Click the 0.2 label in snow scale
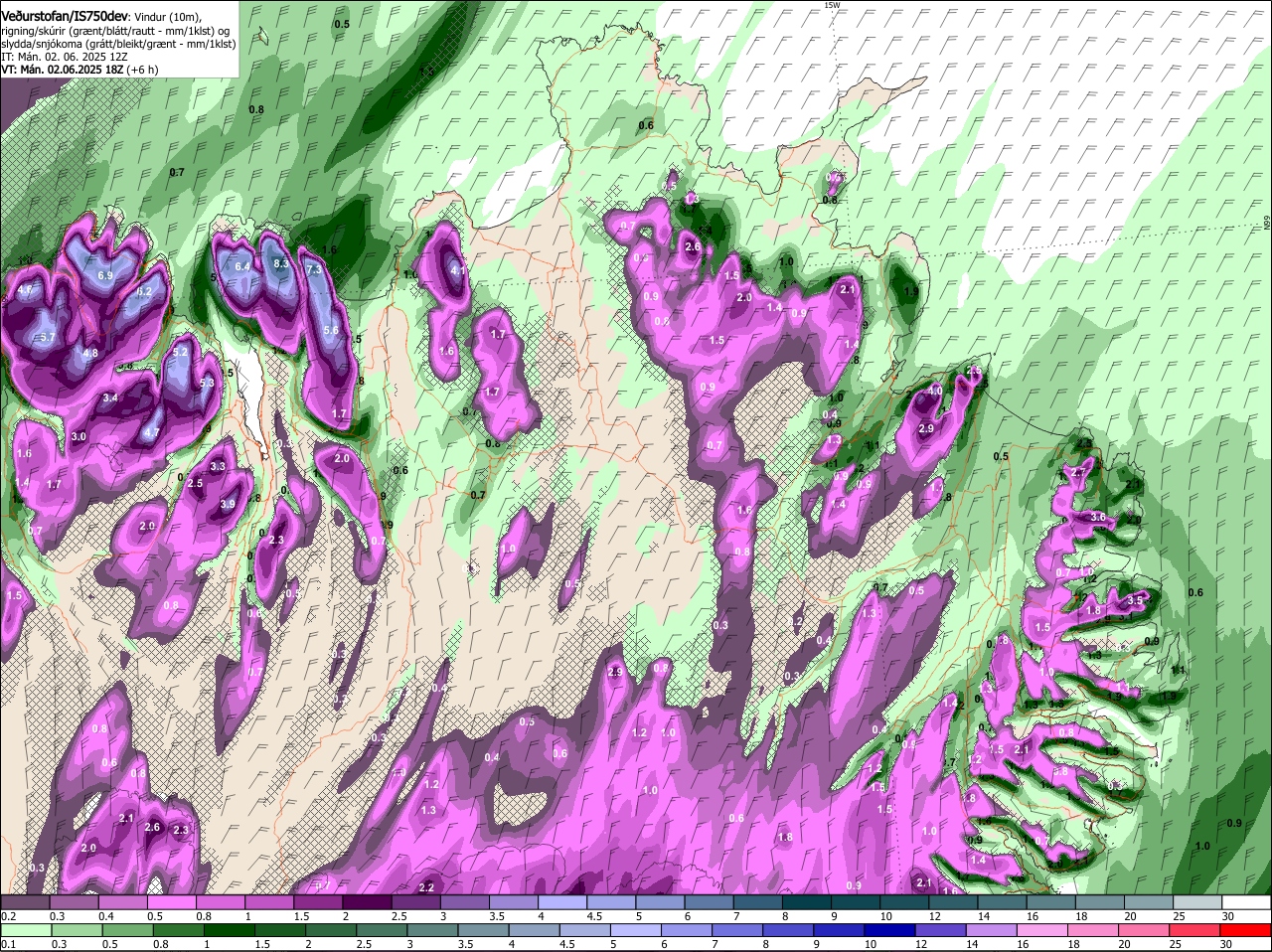 tap(8, 916)
